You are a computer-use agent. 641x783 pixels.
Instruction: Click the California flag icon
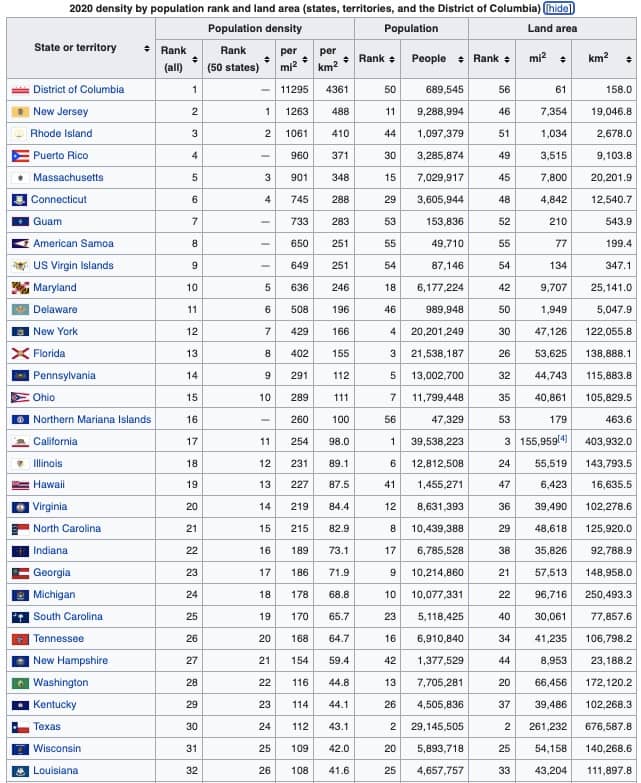[x=20, y=441]
